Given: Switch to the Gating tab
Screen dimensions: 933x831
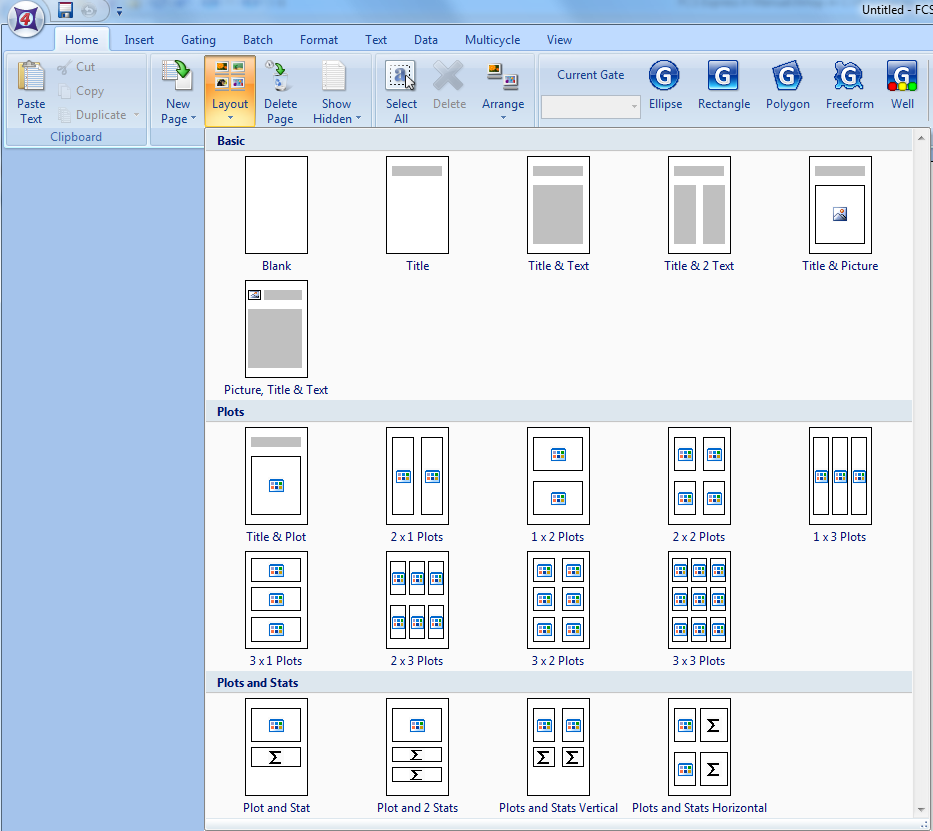Looking at the screenshot, I should pos(198,40).
